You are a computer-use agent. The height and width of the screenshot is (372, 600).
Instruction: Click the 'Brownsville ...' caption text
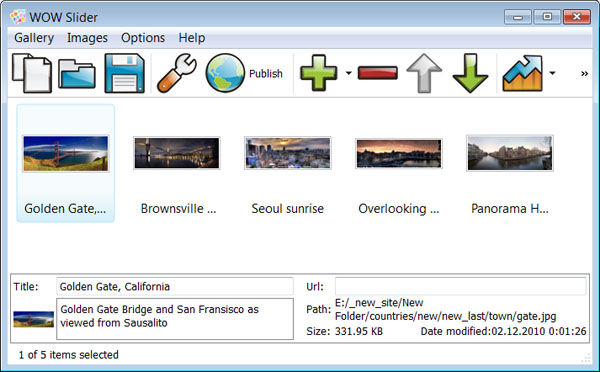point(178,209)
